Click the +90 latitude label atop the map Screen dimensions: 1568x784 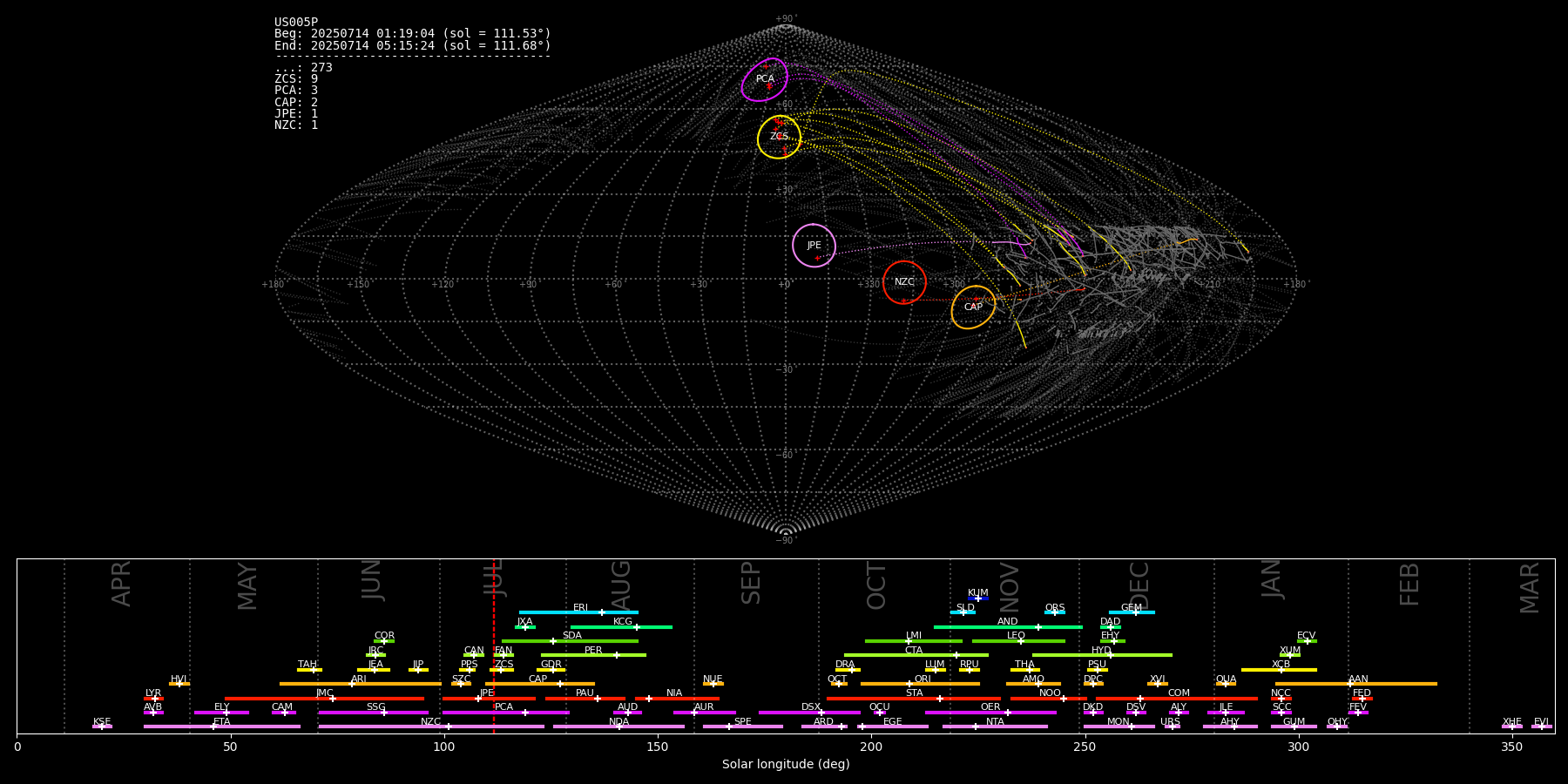[x=786, y=19]
